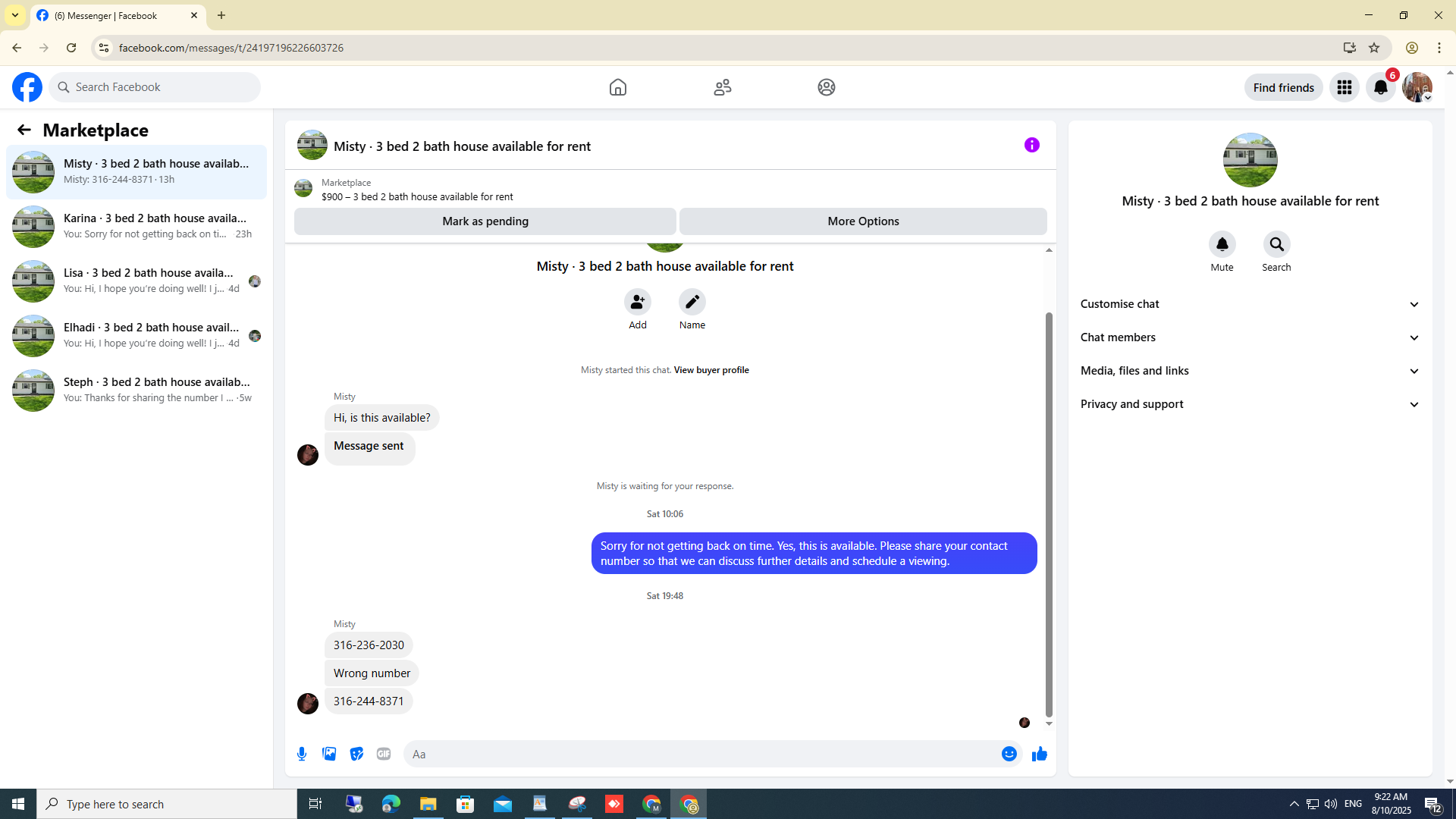This screenshot has width=1456, height=819.
Task: Open the Mail app from taskbar
Action: [502, 804]
